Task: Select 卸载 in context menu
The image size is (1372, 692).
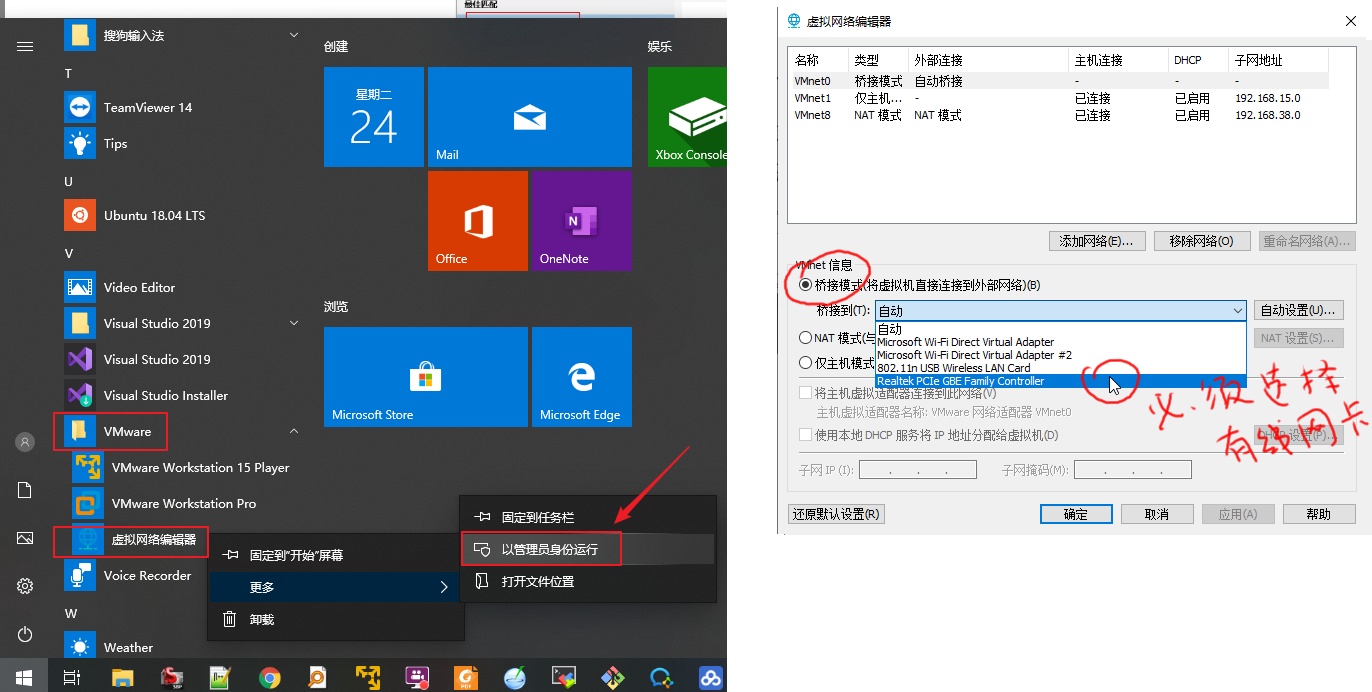Action: tap(336, 619)
